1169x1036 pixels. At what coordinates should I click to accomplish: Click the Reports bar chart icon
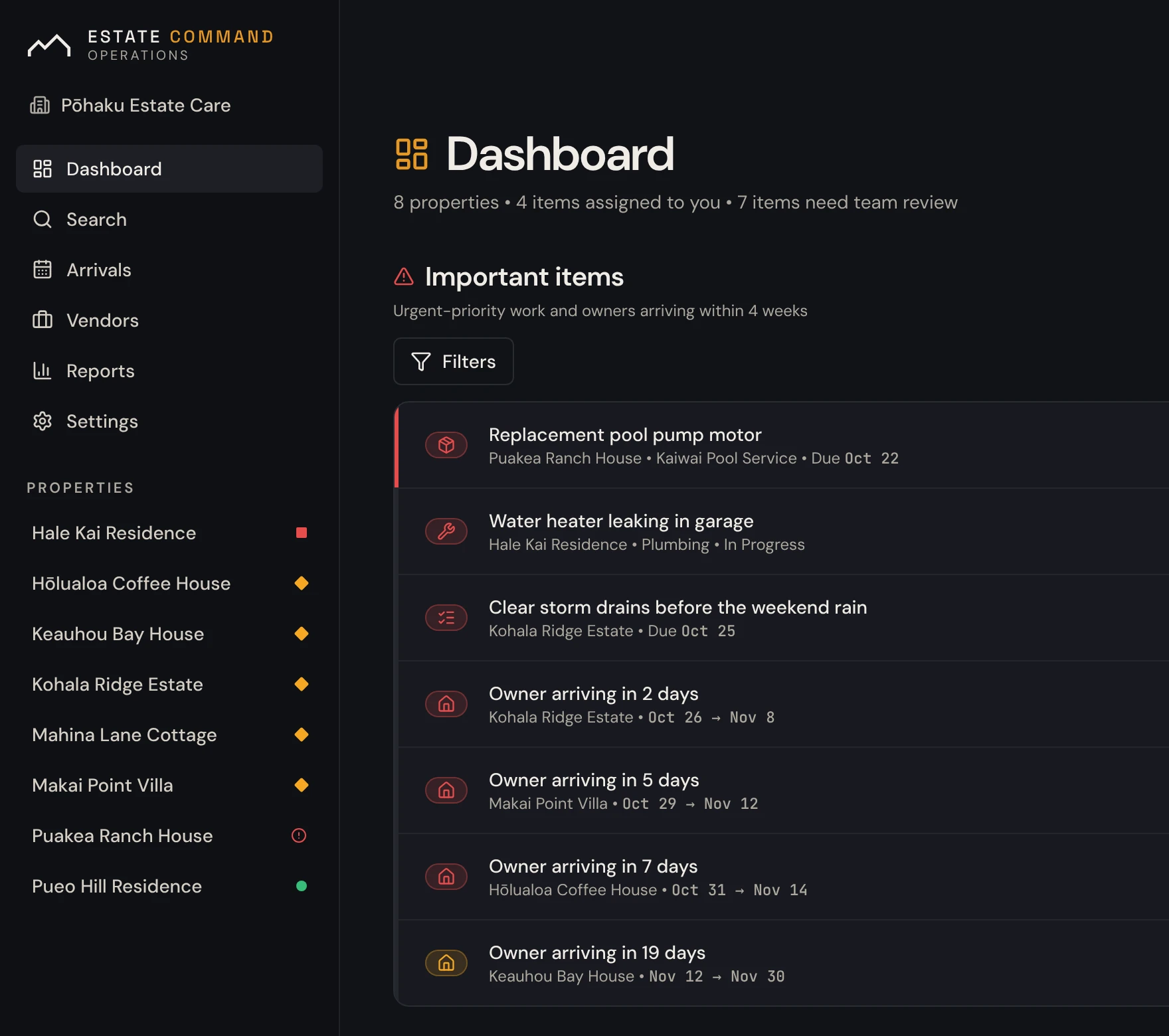pos(43,371)
